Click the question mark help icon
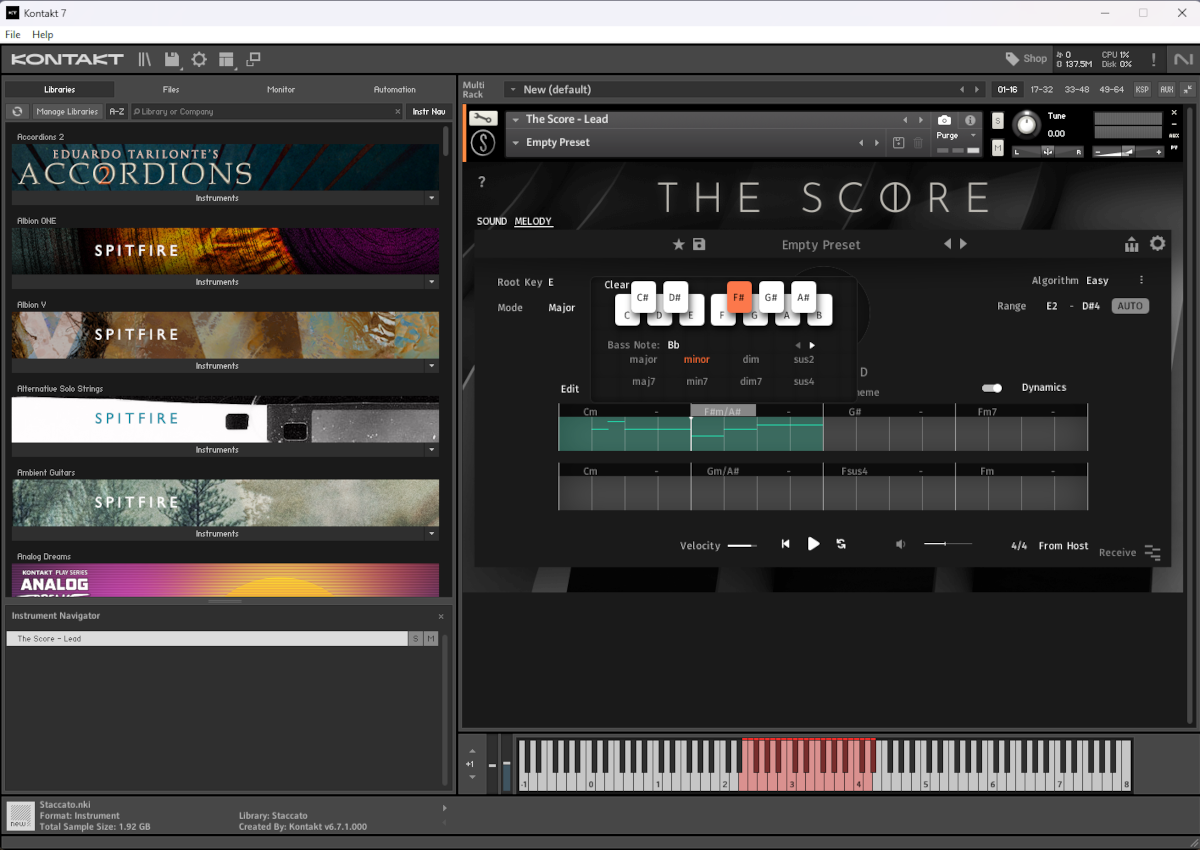 pos(482,182)
